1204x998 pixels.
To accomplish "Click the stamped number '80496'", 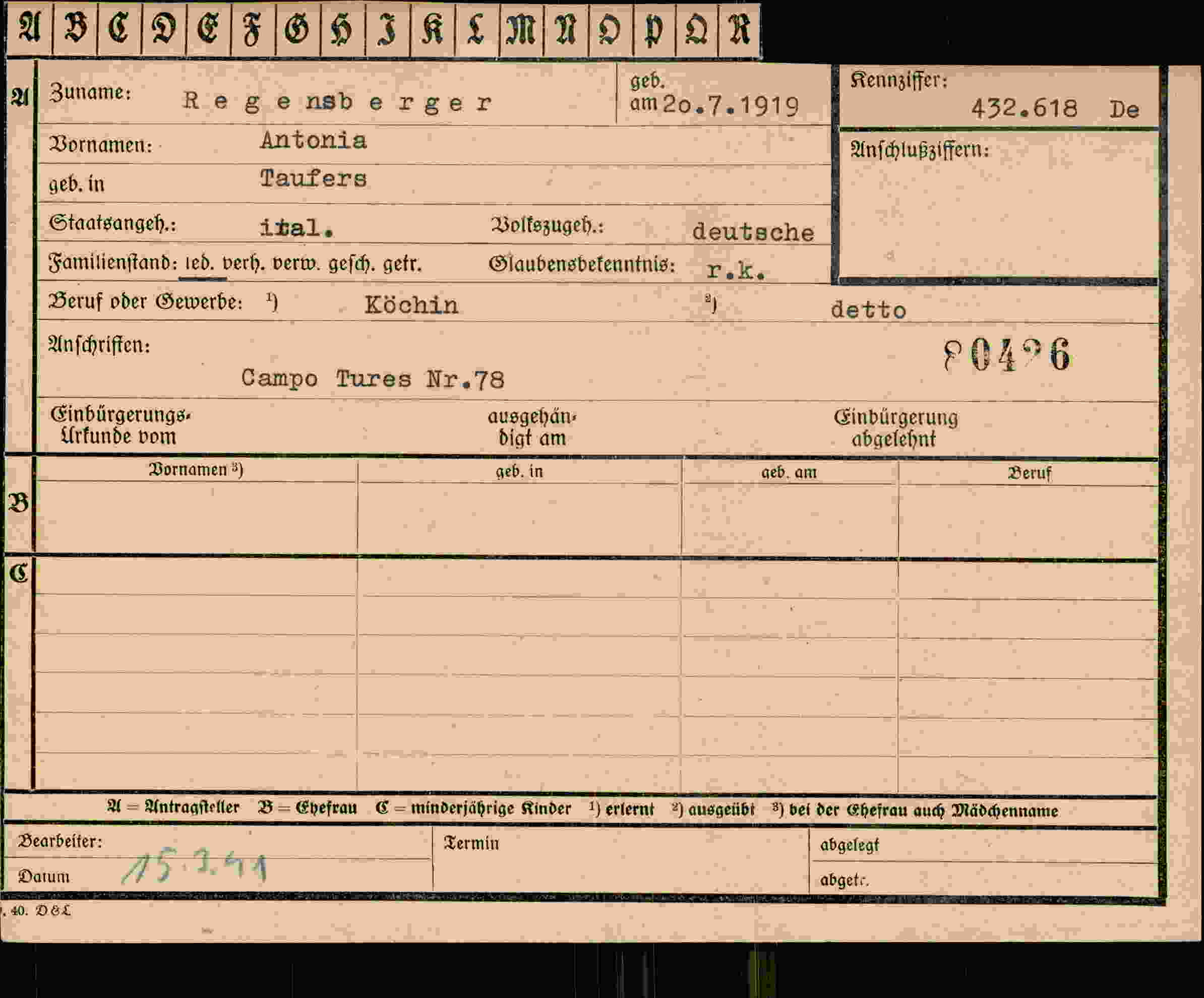I will click(1007, 354).
